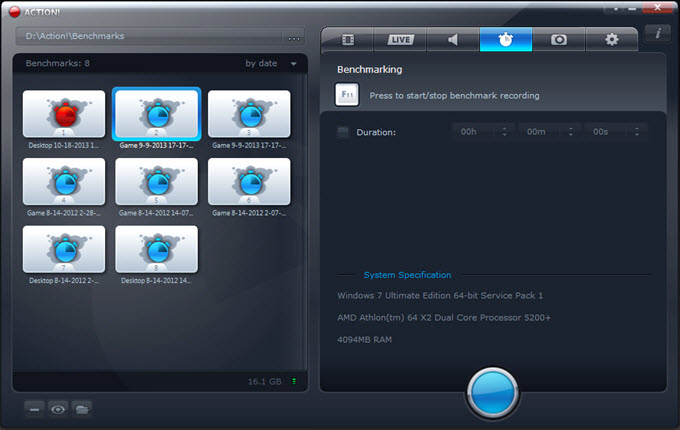Select benchmark Game 8-14-2012 2-28
The height and width of the screenshot is (430, 680).
64,182
